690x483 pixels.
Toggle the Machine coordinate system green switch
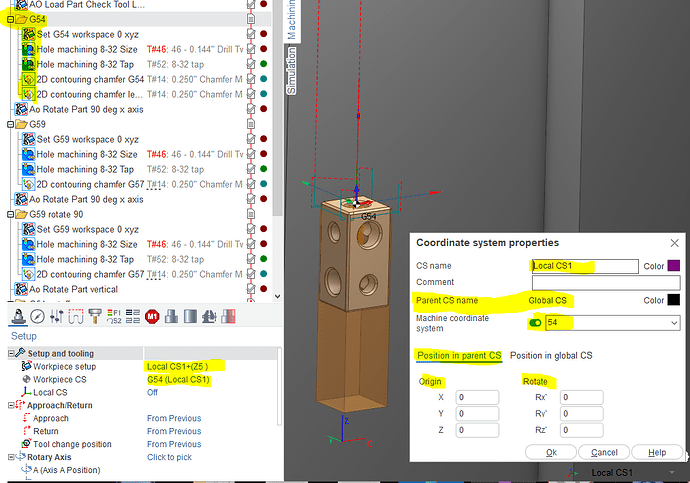coord(536,323)
